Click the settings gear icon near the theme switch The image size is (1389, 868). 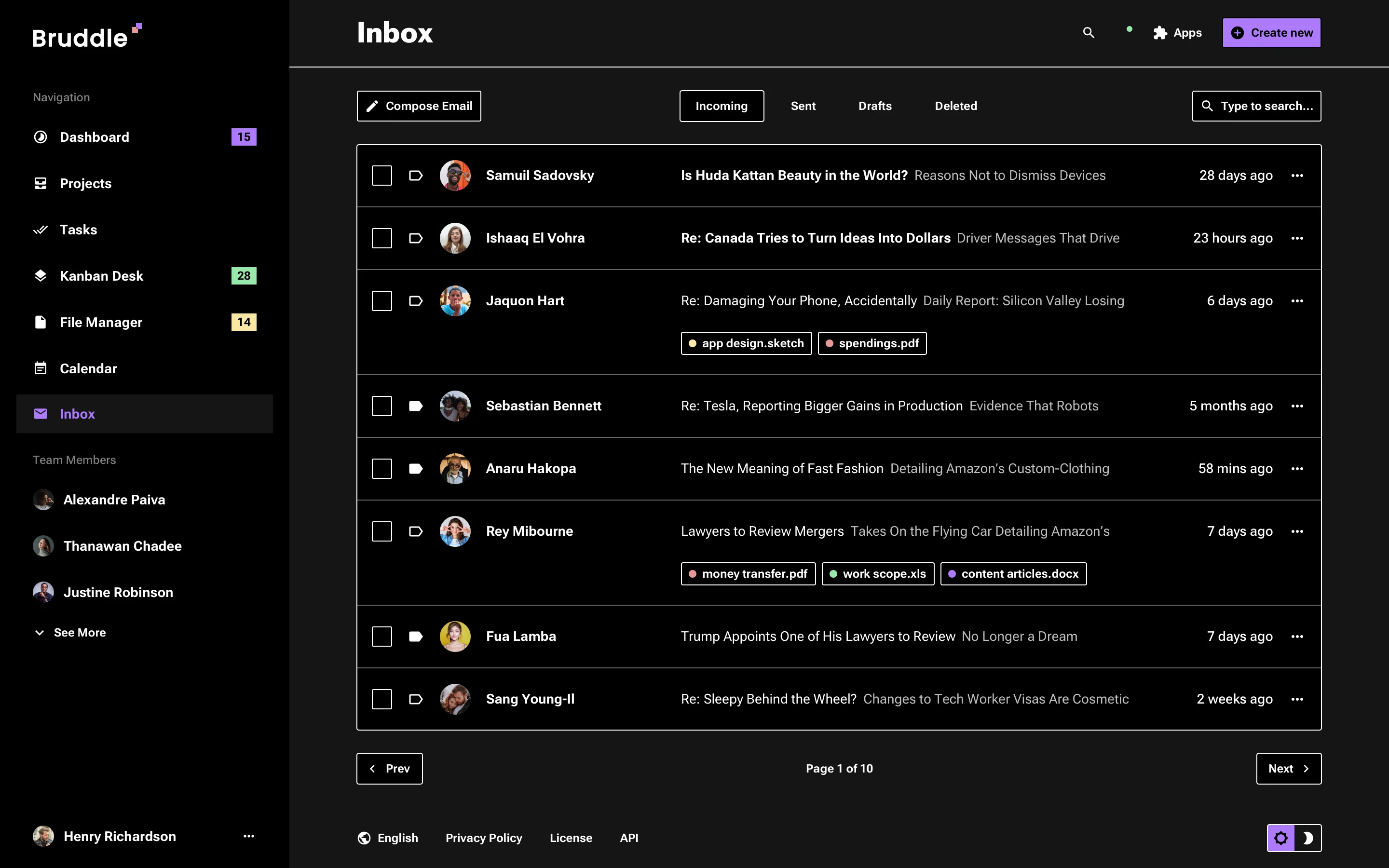[x=1281, y=838]
